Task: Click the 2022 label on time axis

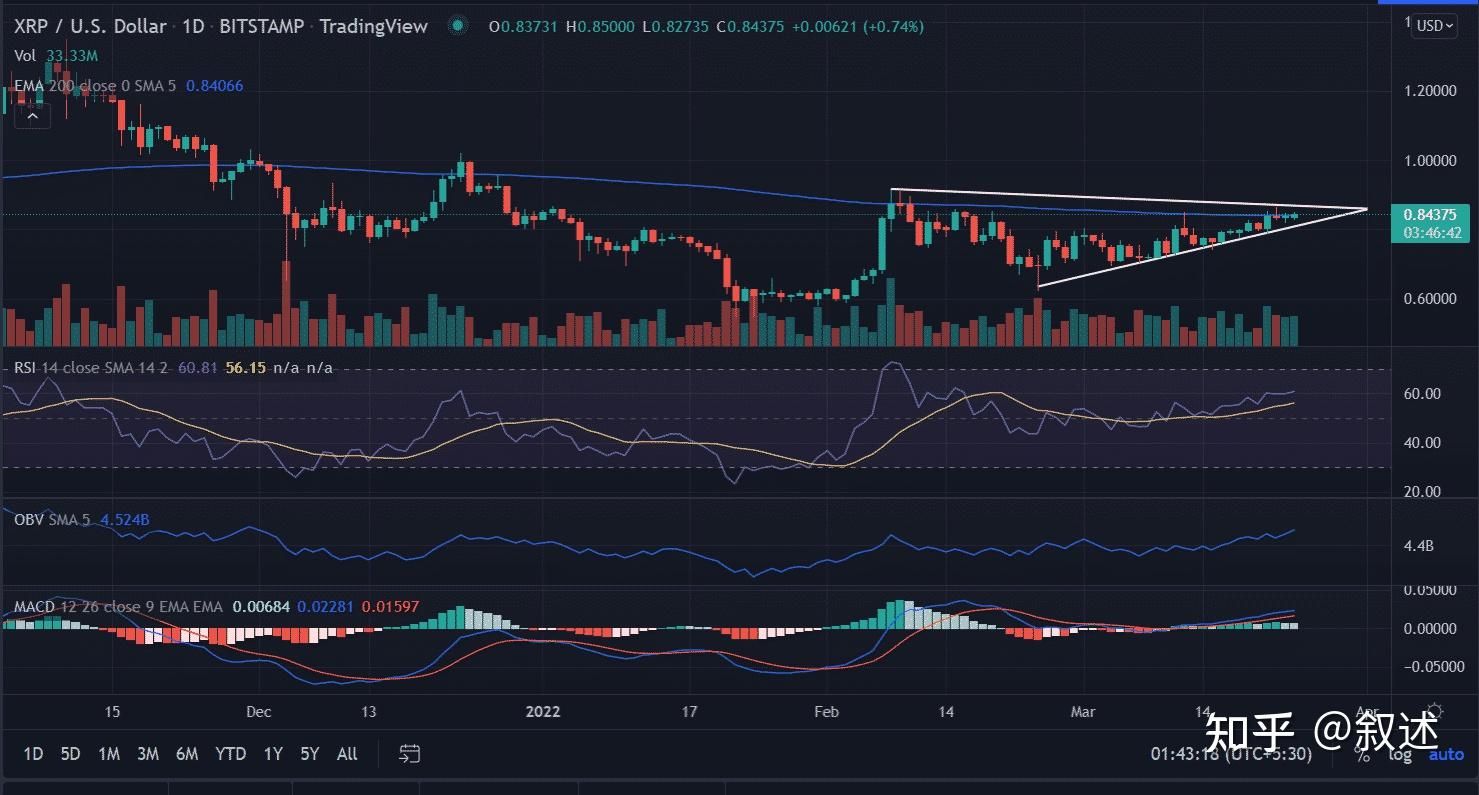Action: tap(543, 712)
